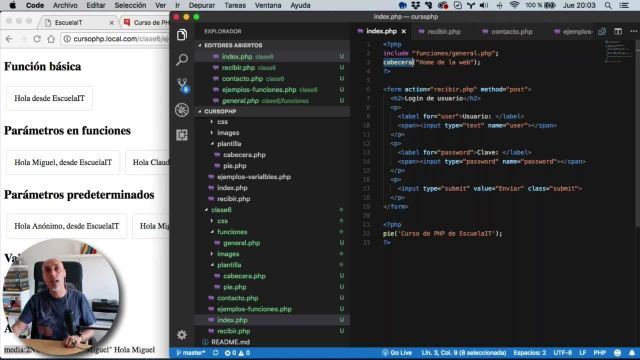
Task: Open the Depurar menu
Action: 202,5
